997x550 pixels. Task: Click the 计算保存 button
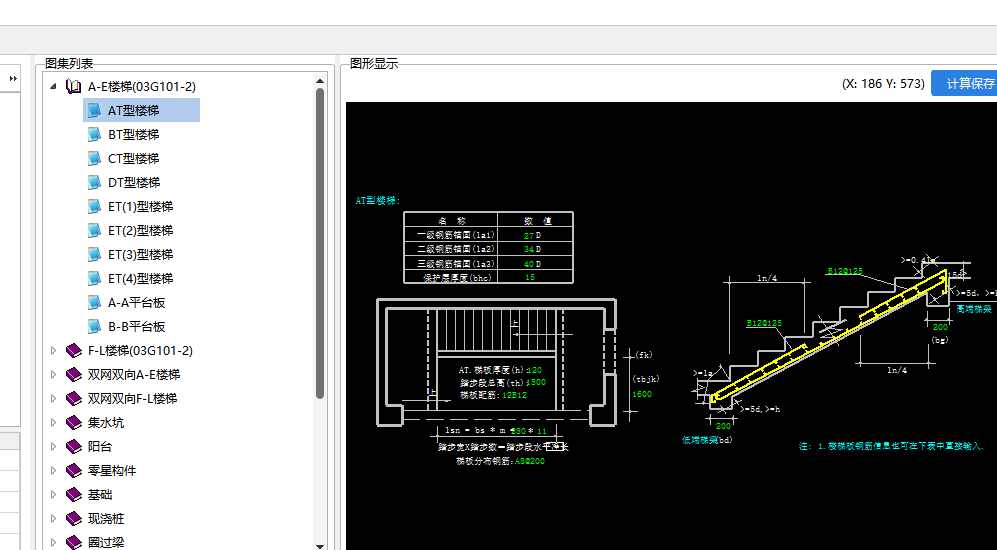tap(965, 83)
